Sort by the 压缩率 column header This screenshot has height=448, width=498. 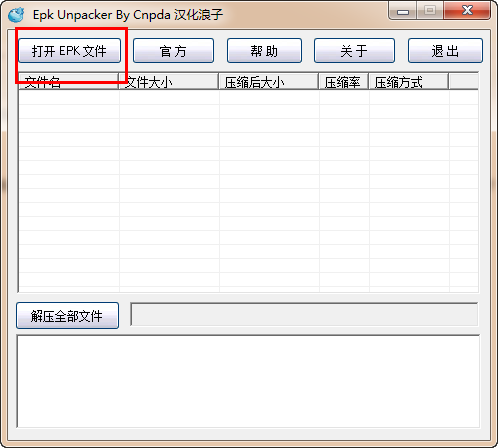(344, 82)
